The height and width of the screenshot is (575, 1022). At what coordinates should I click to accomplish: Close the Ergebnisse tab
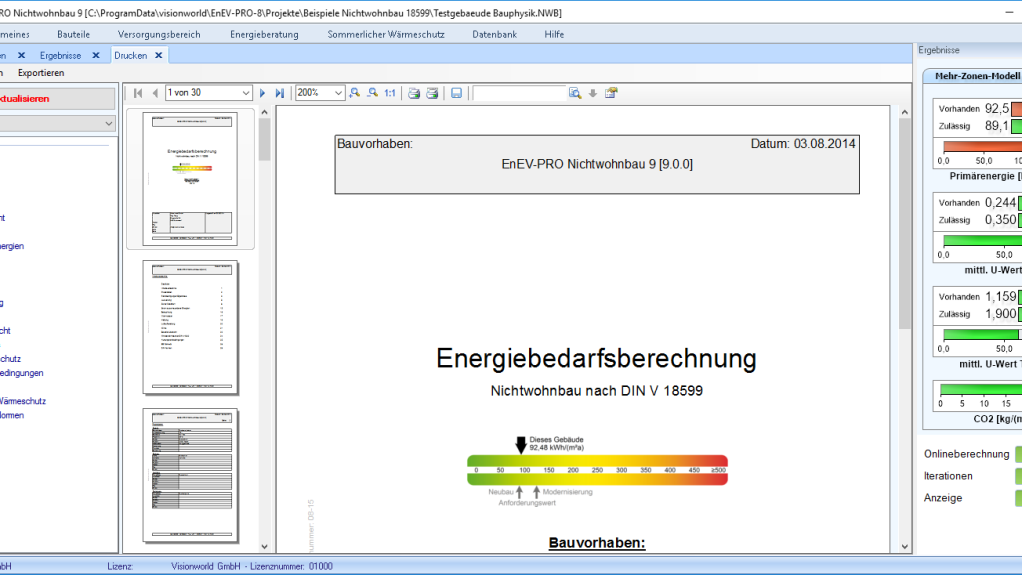coord(96,55)
